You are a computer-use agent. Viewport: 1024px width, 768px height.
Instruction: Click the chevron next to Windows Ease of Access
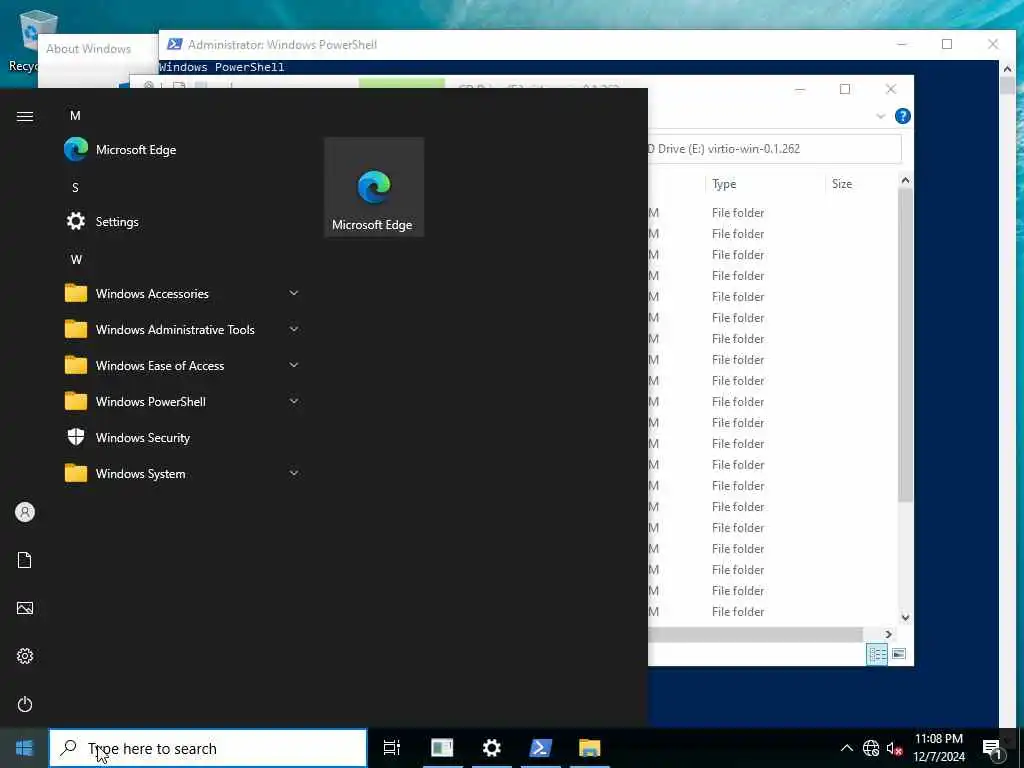click(294, 365)
